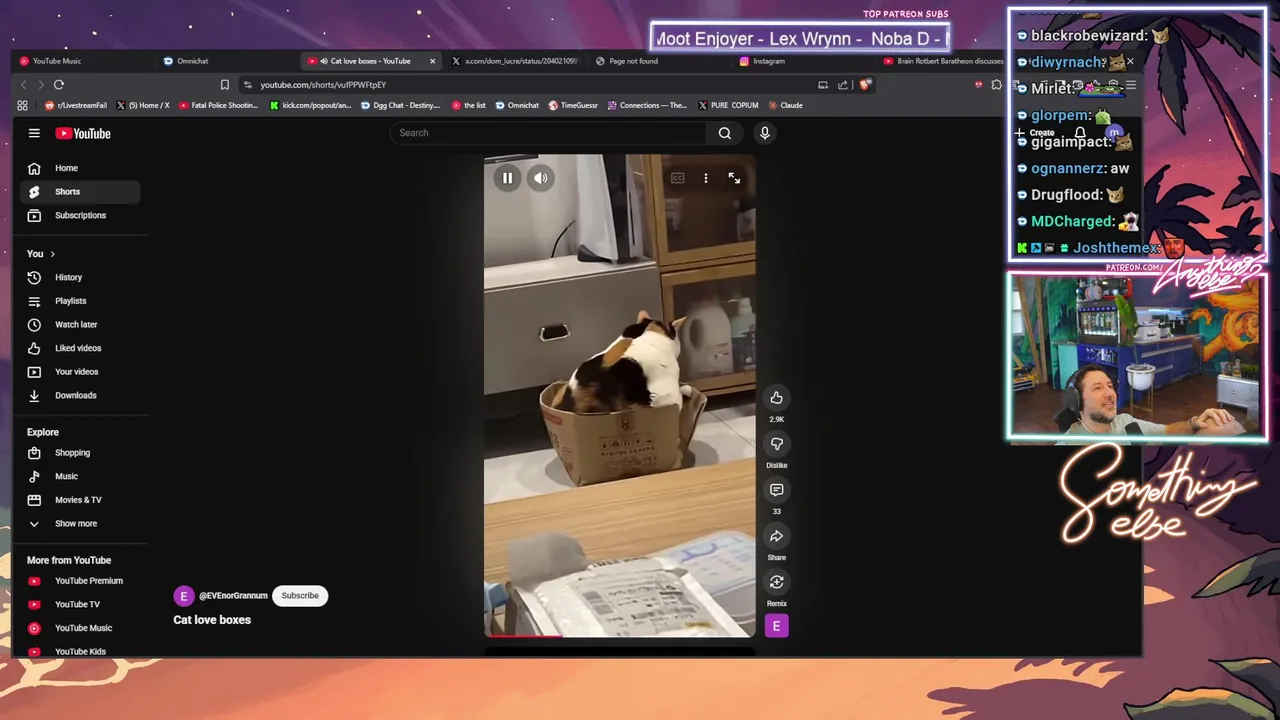Expand Show more in Explore

(x=80, y=523)
